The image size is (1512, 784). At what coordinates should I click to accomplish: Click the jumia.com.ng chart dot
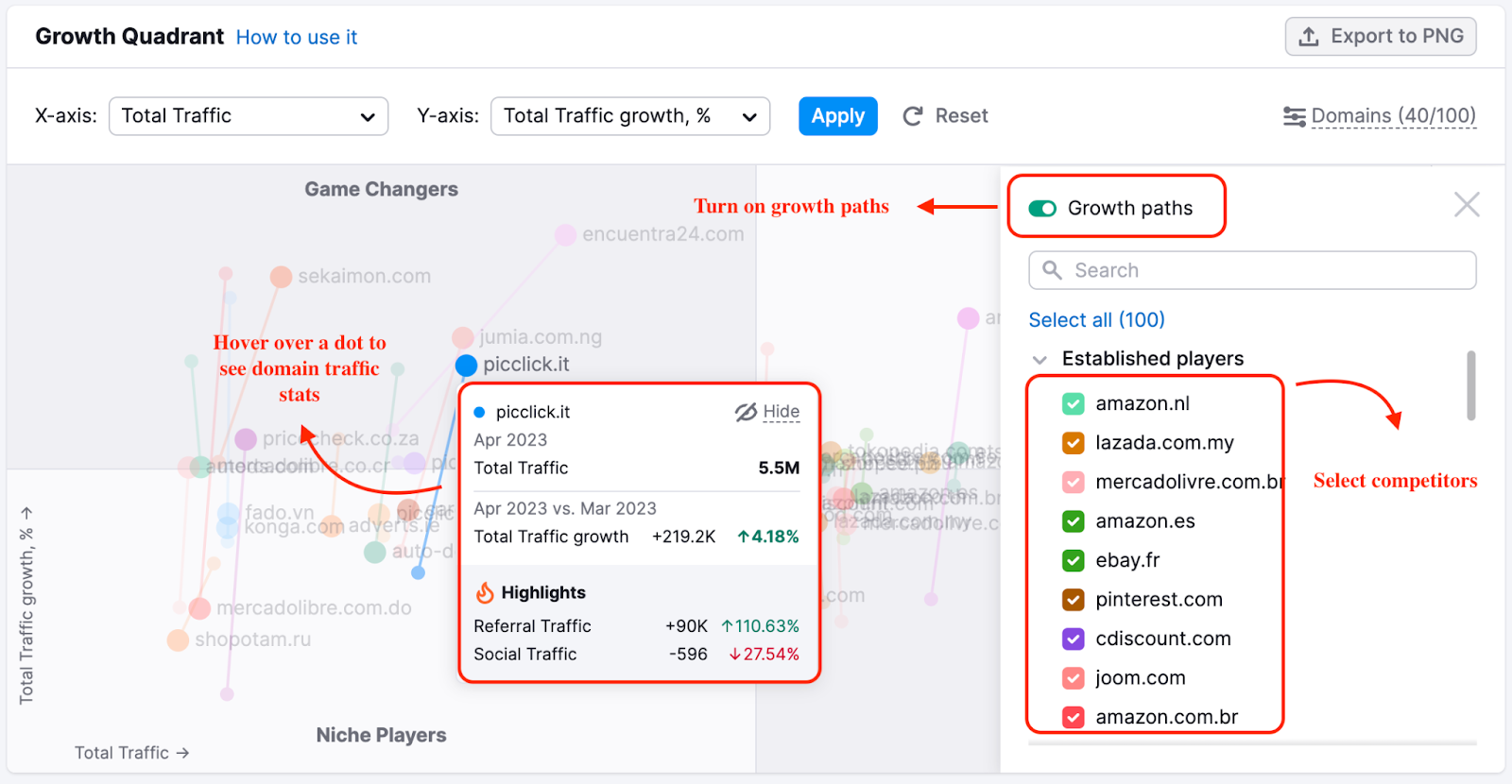coord(462,337)
